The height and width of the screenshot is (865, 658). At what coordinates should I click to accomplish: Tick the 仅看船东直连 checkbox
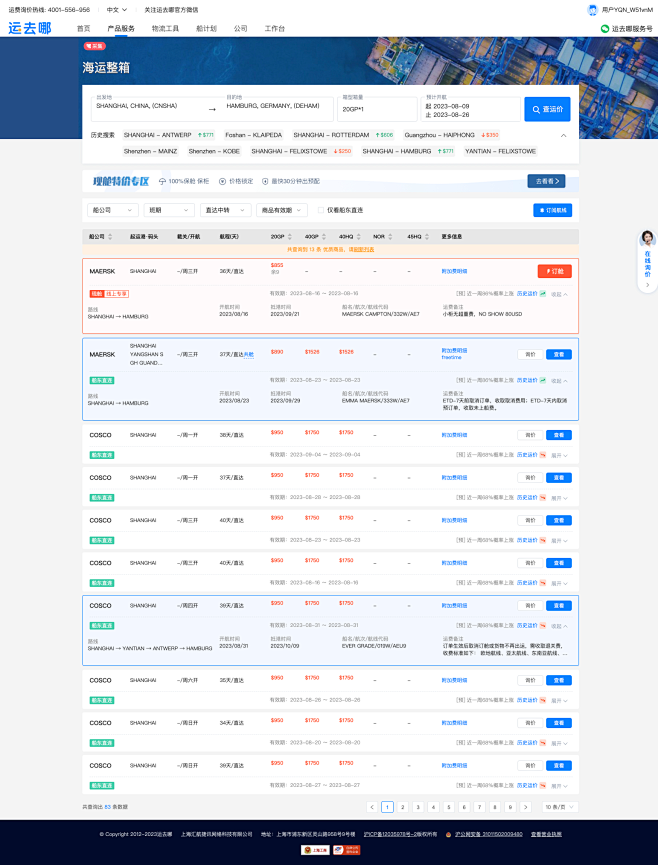(320, 210)
